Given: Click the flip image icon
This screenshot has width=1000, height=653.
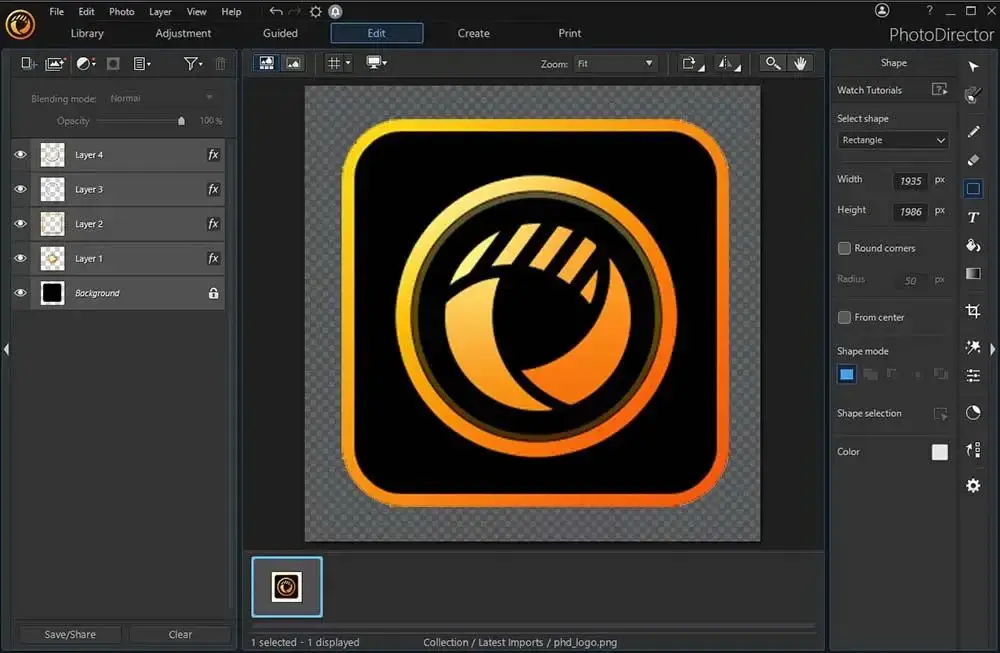Looking at the screenshot, I should pyautogui.click(x=728, y=63).
